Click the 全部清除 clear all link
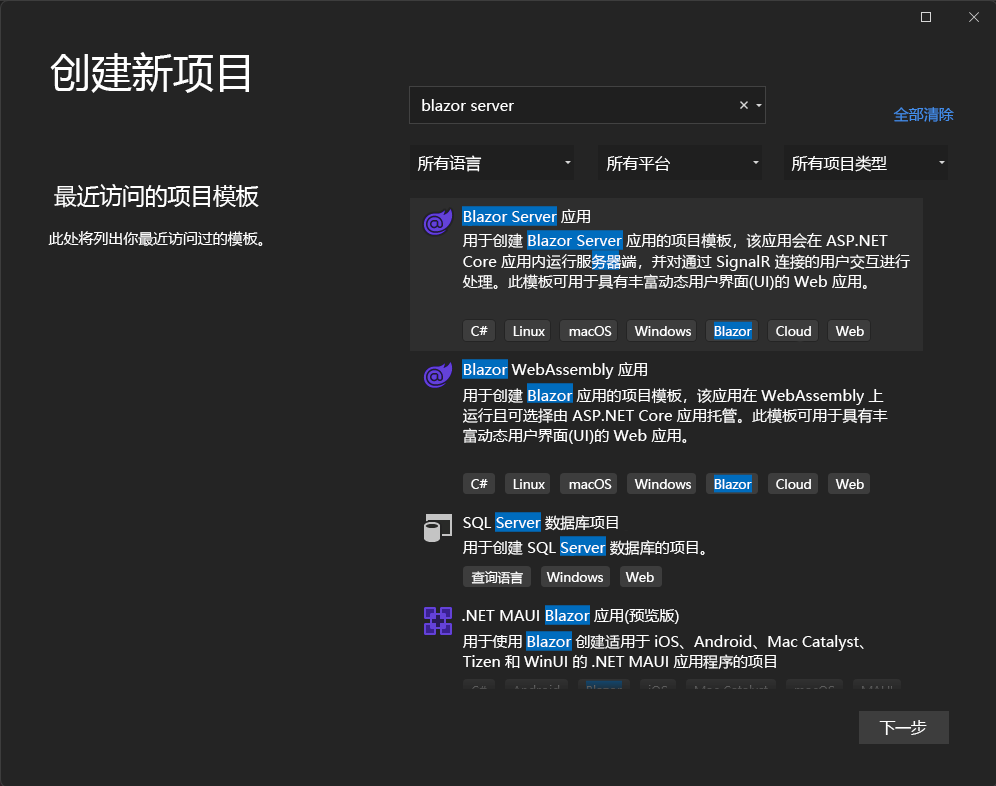This screenshot has height=786, width=996. (x=923, y=114)
